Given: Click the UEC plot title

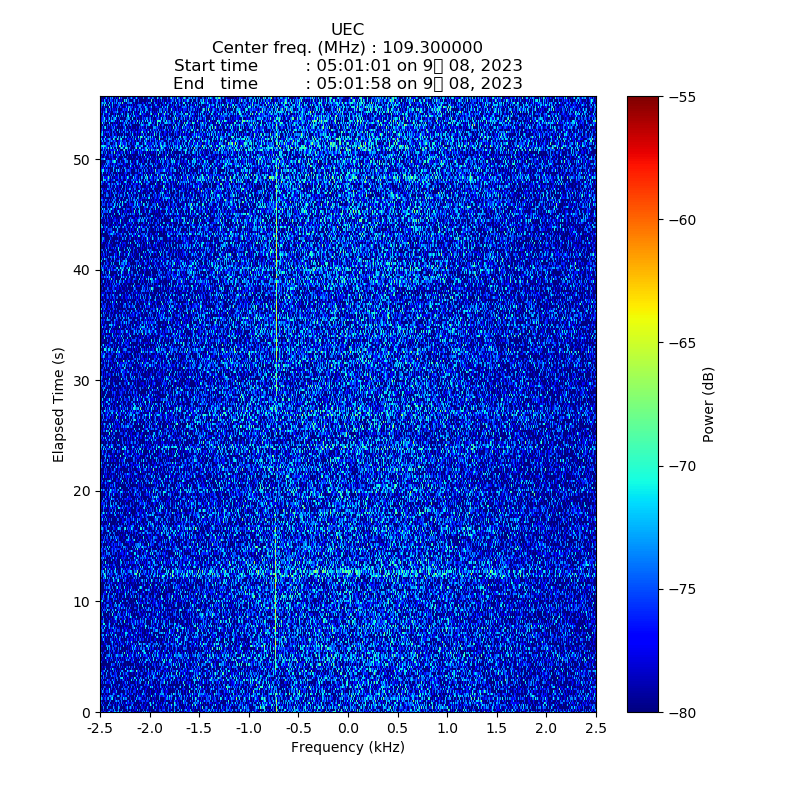Looking at the screenshot, I should [x=347, y=30].
